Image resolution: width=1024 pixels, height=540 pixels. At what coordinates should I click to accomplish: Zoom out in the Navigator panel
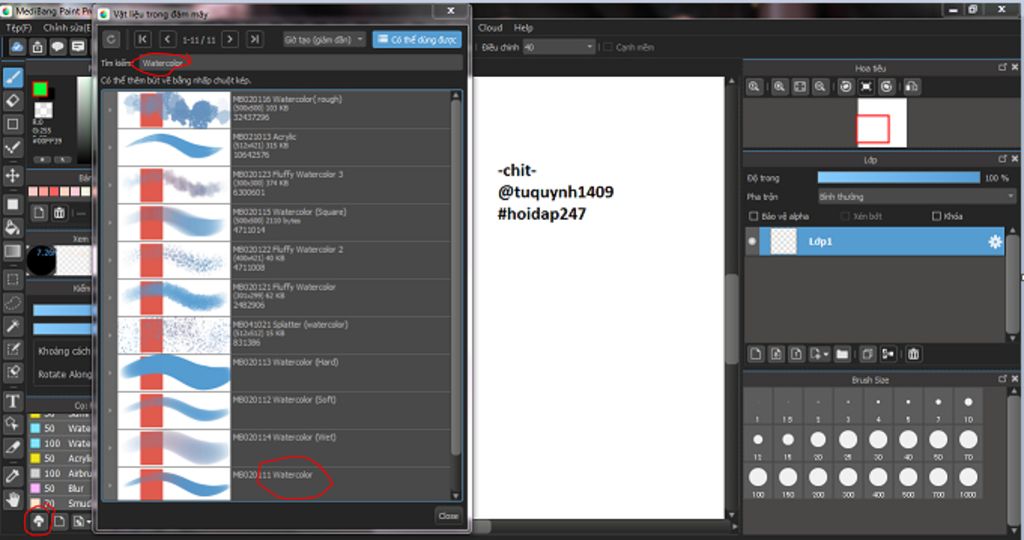[820, 87]
